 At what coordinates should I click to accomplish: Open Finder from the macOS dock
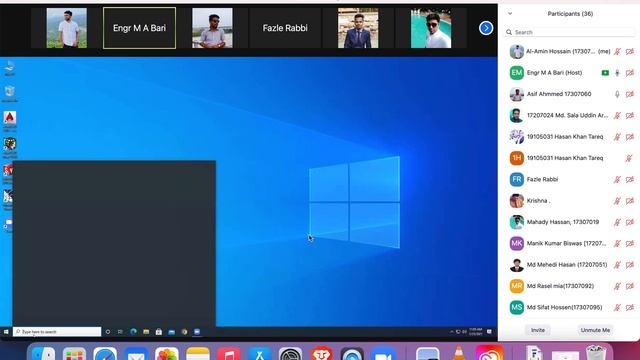click(43, 353)
